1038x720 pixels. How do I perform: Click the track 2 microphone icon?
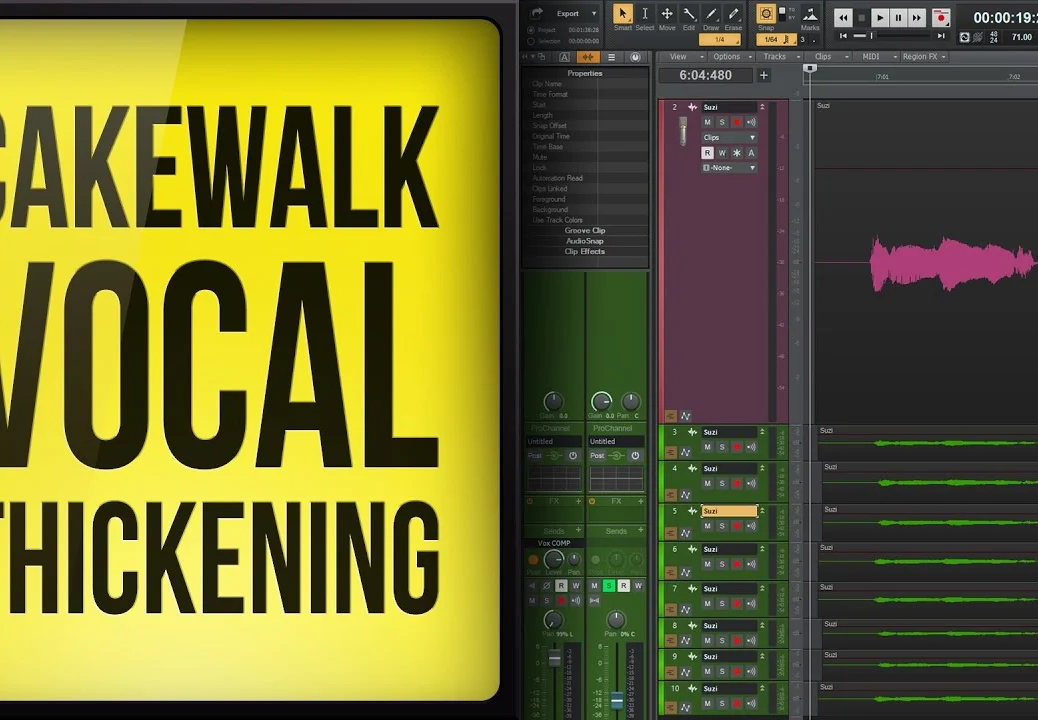tap(683, 131)
